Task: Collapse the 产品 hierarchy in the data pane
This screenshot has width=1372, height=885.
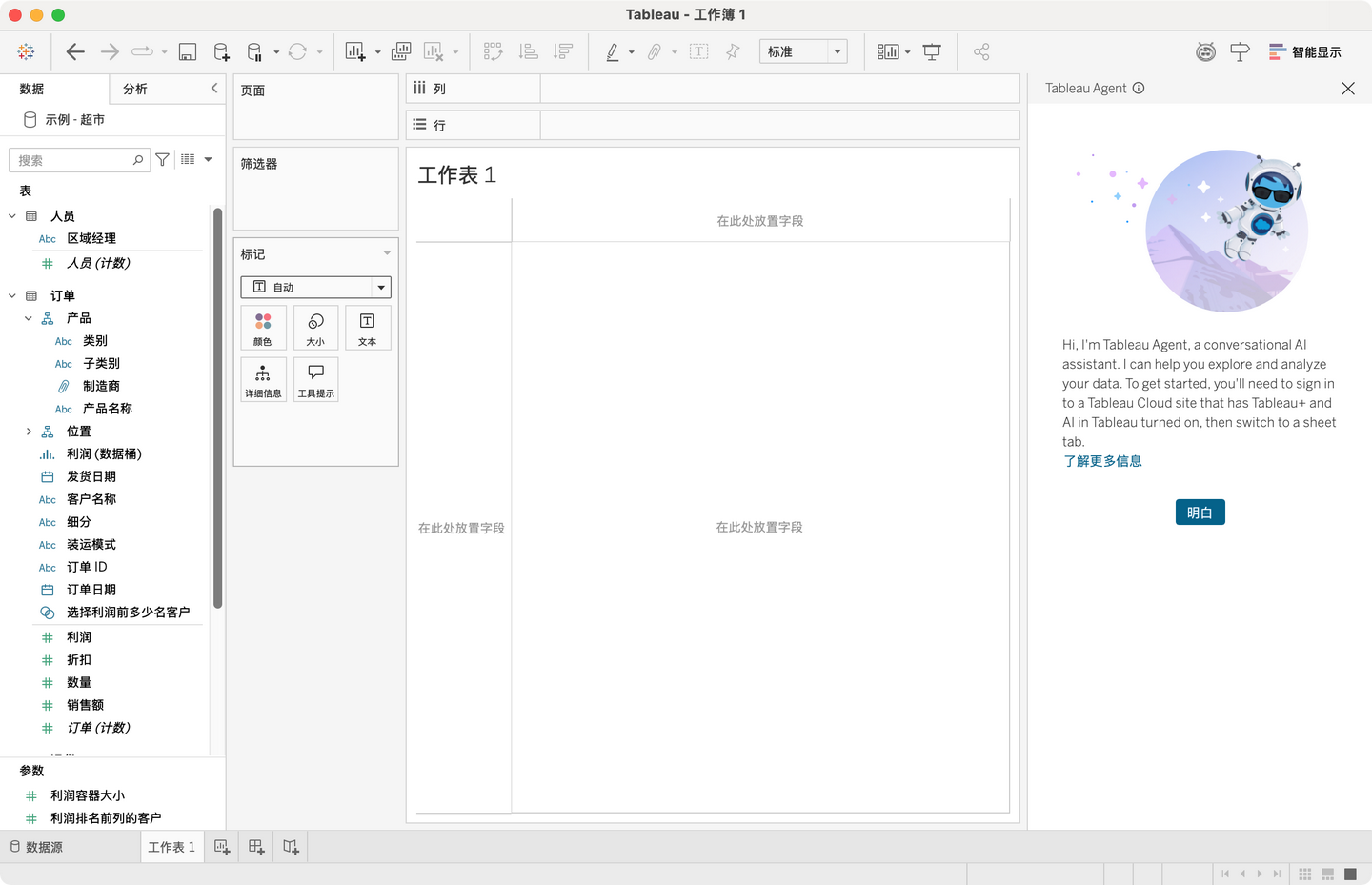Action: [28, 318]
